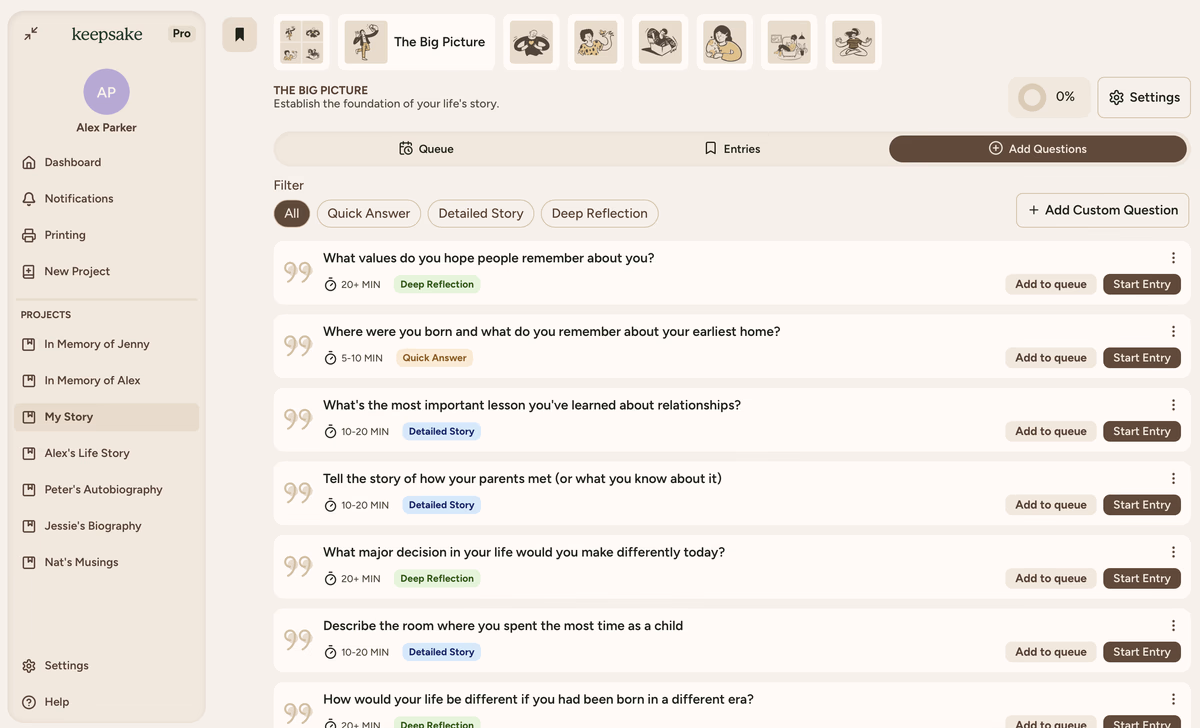Click the collapse sidebar arrows icon
Viewport: 1200px width, 728px height.
[31, 33]
